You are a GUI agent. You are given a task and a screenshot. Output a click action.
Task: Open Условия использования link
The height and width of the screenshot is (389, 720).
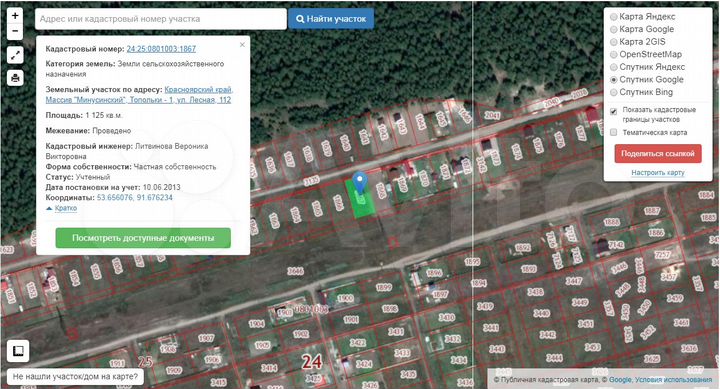click(674, 380)
